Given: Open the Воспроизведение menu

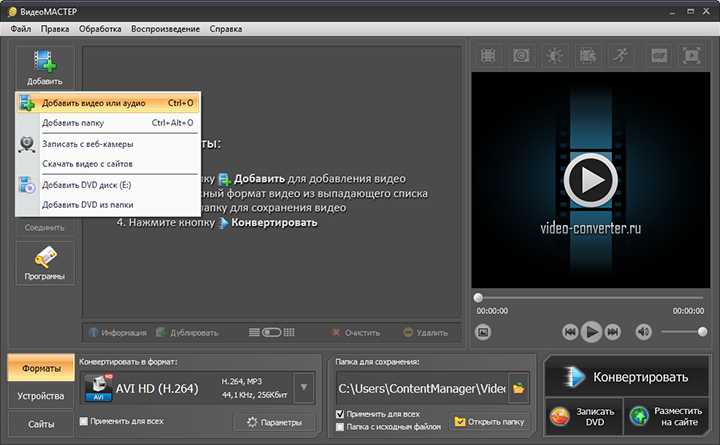Looking at the screenshot, I should (165, 28).
